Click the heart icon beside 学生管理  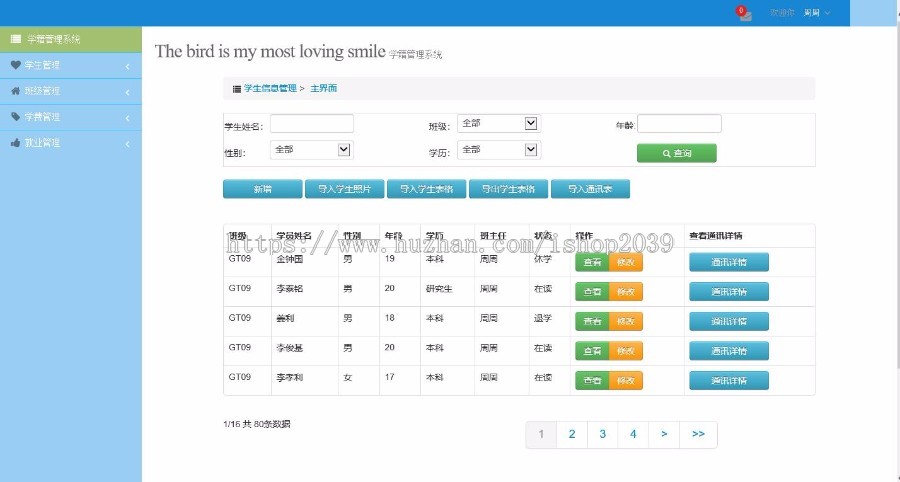pos(15,65)
